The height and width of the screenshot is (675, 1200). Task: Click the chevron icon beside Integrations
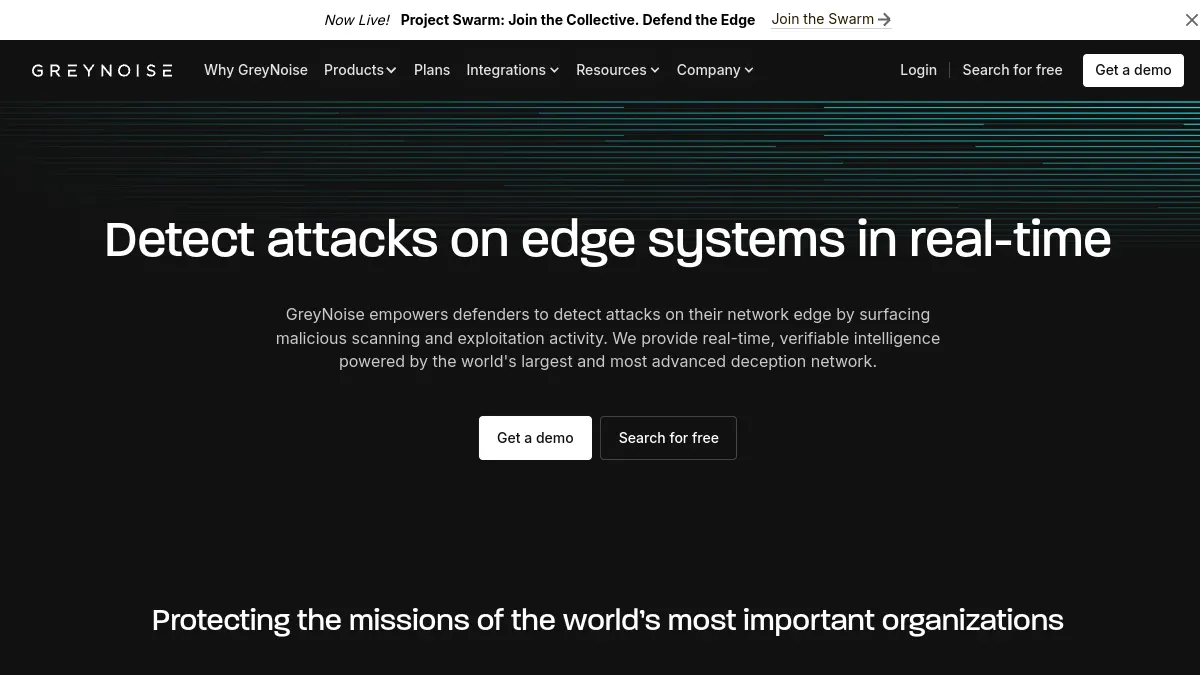pyautogui.click(x=554, y=70)
